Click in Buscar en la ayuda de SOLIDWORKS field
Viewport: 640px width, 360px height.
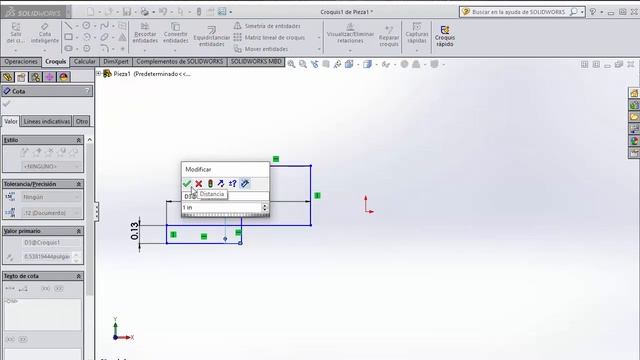(518, 12)
